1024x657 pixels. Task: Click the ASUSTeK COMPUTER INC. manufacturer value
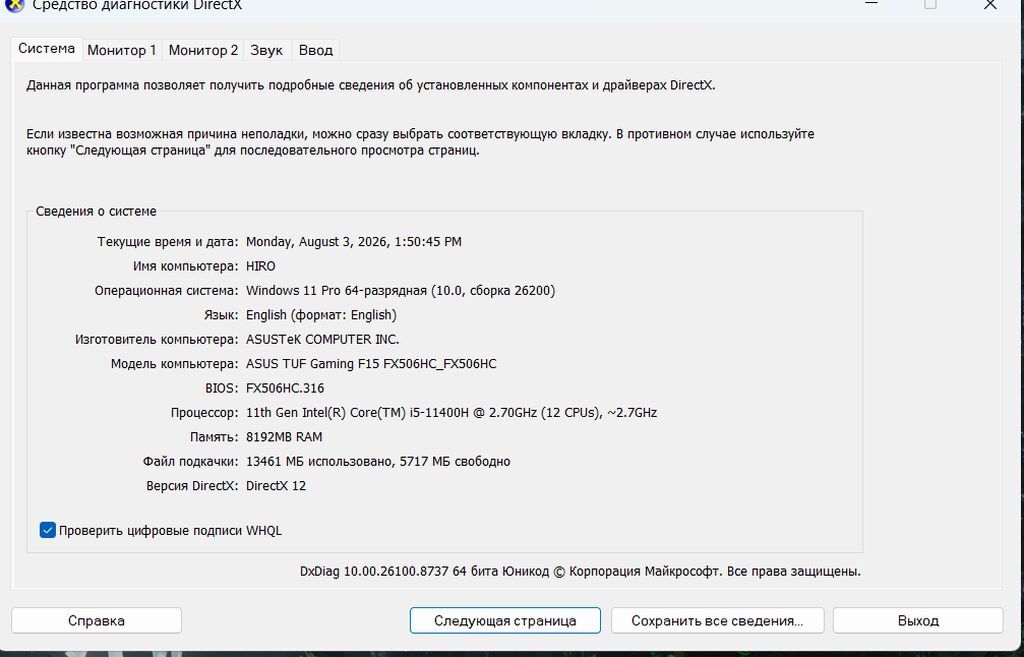(x=322, y=340)
